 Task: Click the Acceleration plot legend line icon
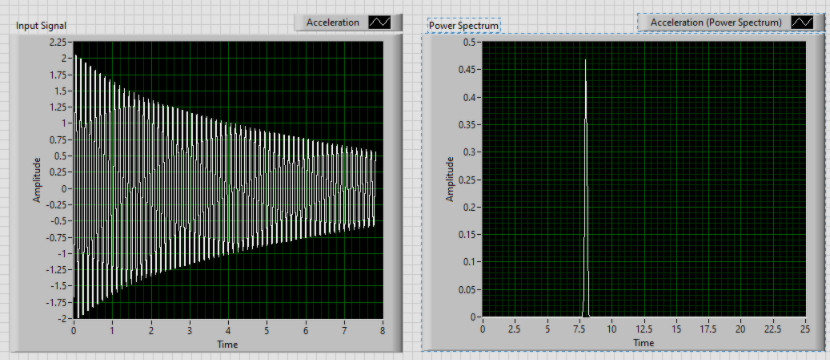click(x=380, y=23)
